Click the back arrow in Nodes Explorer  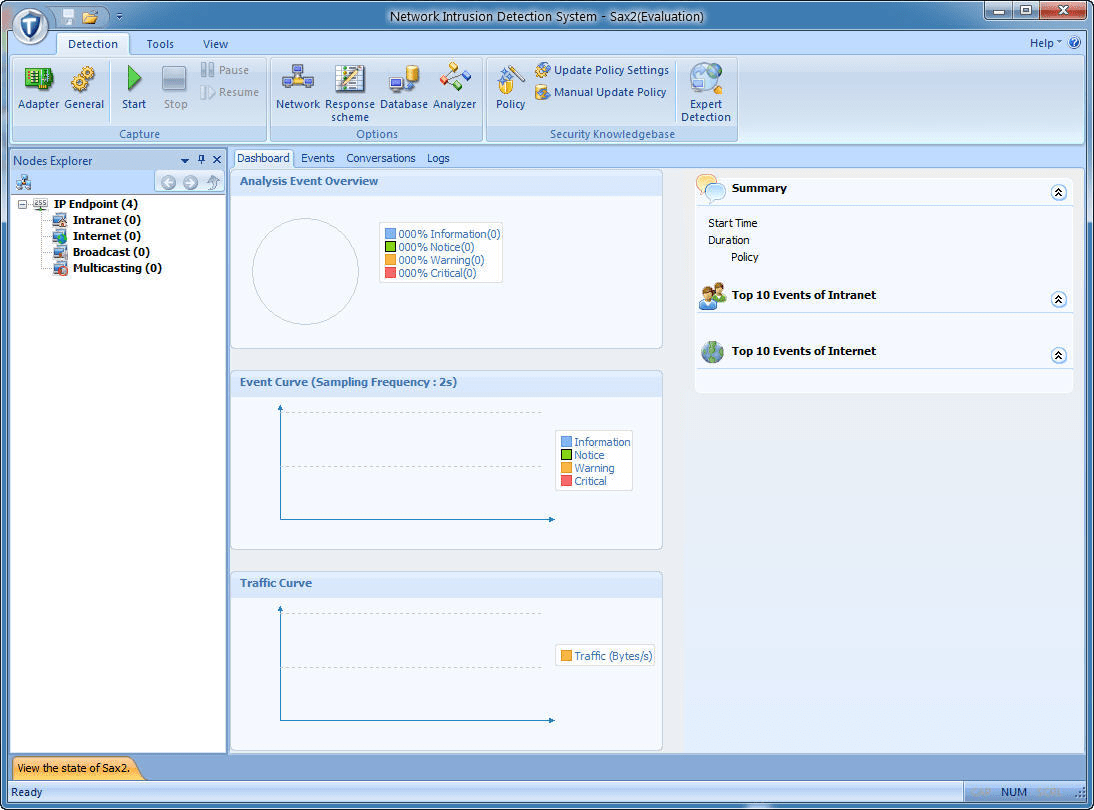coord(168,183)
